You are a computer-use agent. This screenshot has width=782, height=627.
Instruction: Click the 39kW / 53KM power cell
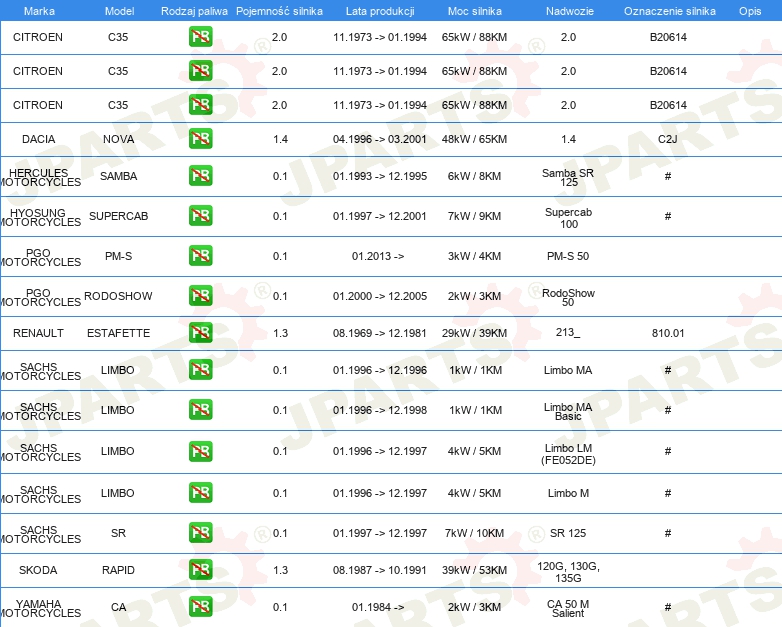click(x=474, y=570)
